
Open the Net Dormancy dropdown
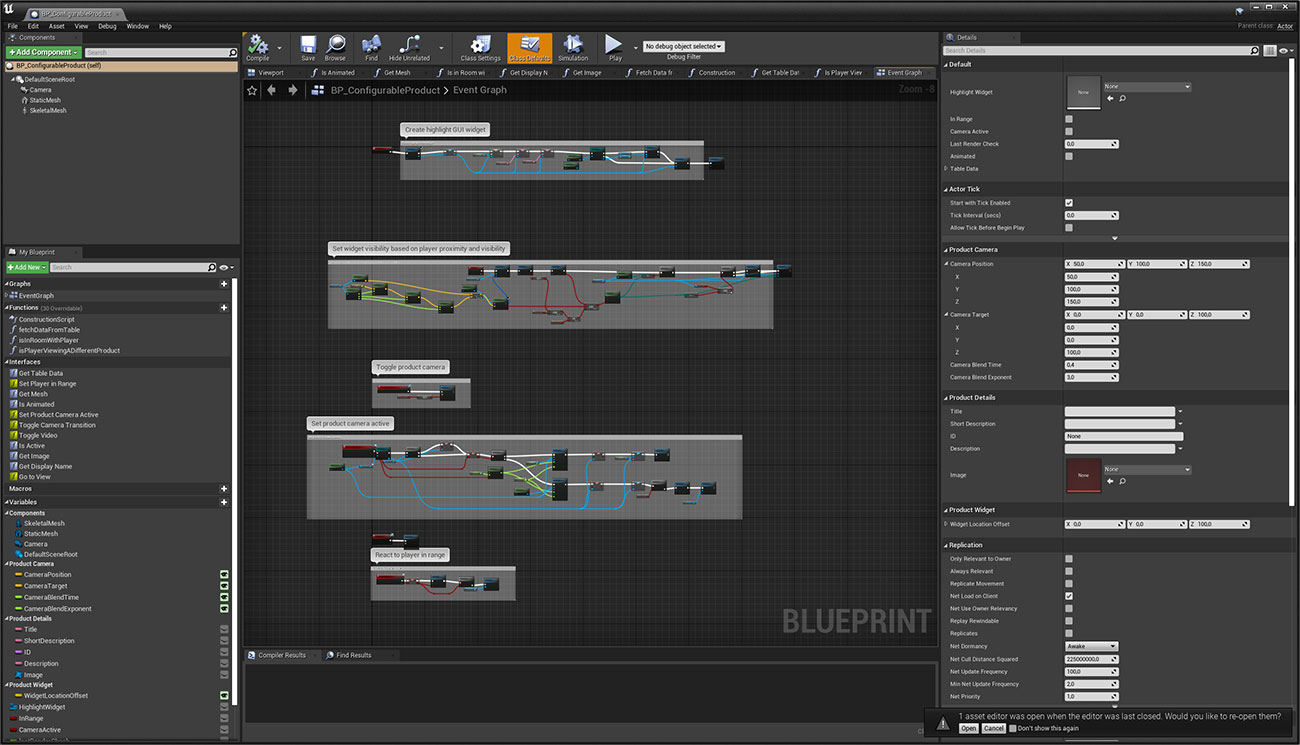(1091, 646)
